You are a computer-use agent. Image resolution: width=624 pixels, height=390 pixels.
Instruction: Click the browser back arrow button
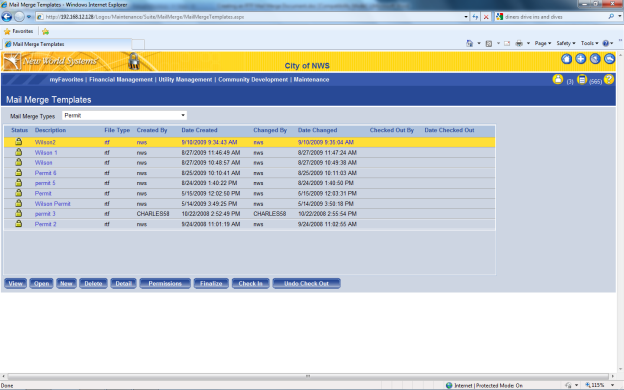7,17
